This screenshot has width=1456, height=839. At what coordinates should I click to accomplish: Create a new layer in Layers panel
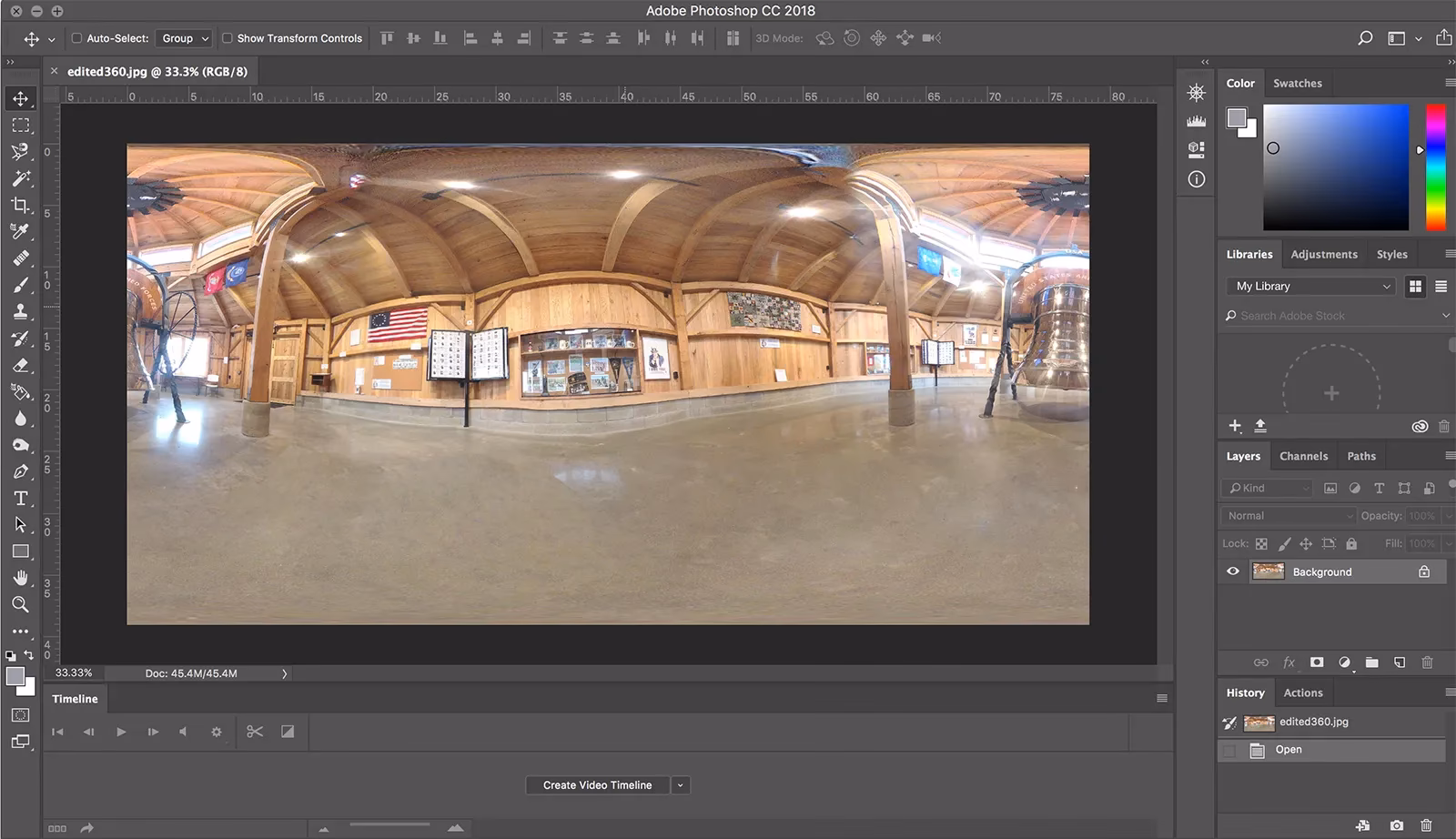[1399, 662]
